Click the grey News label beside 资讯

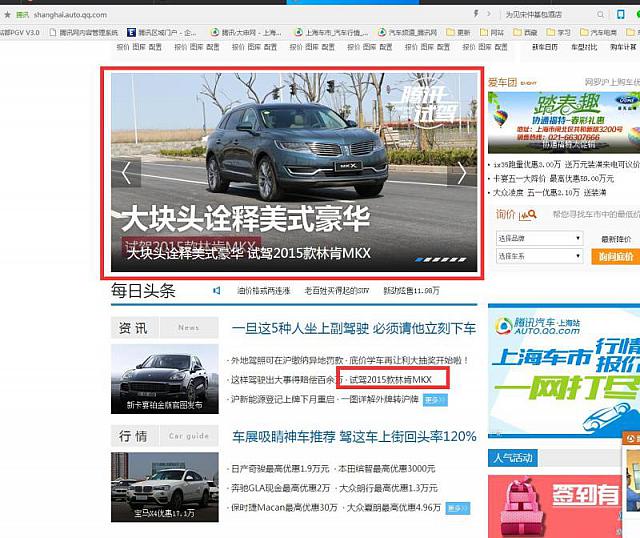coord(189,328)
